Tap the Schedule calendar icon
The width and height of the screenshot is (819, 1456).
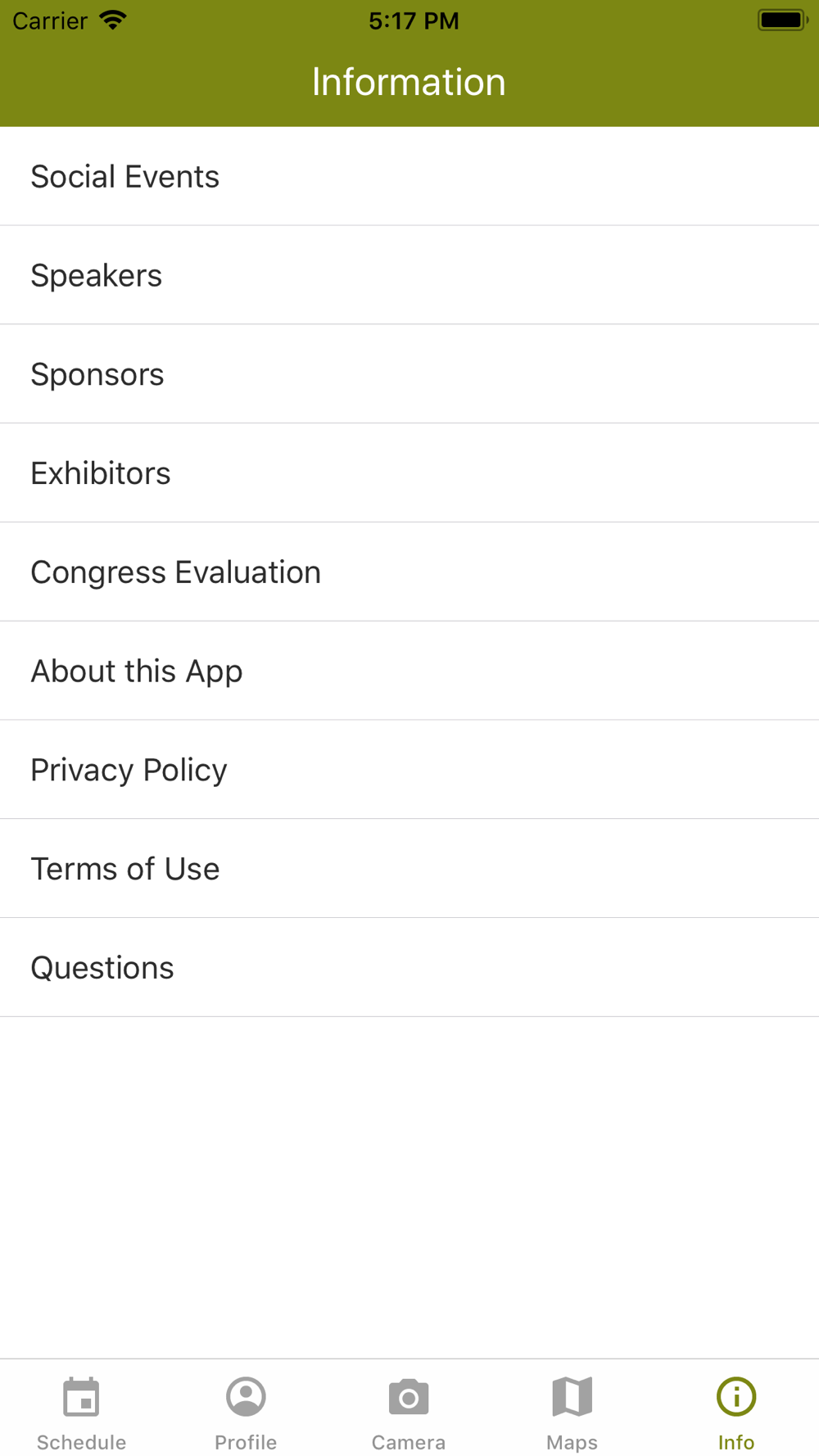coord(81,1397)
